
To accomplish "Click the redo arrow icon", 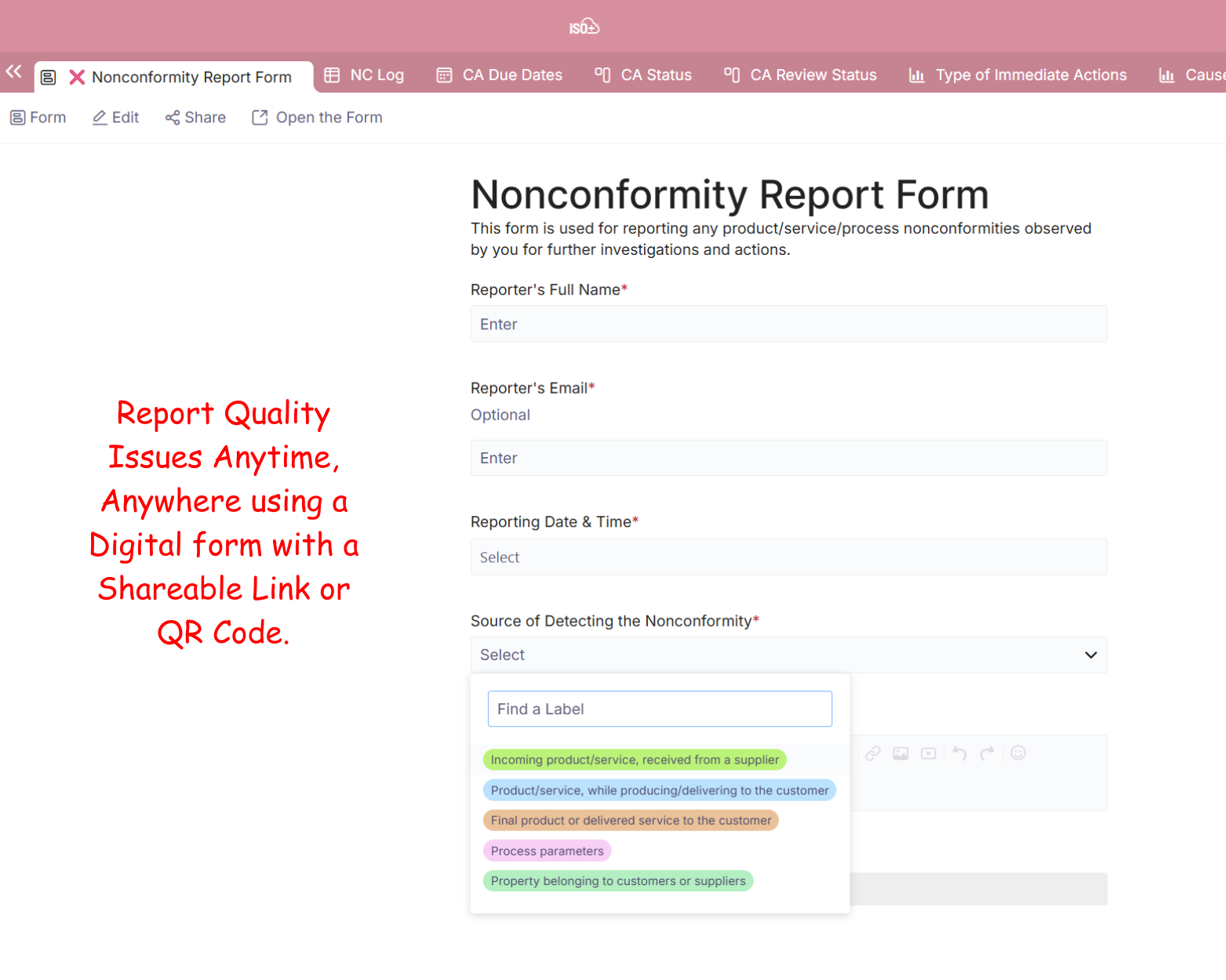I will [x=988, y=753].
